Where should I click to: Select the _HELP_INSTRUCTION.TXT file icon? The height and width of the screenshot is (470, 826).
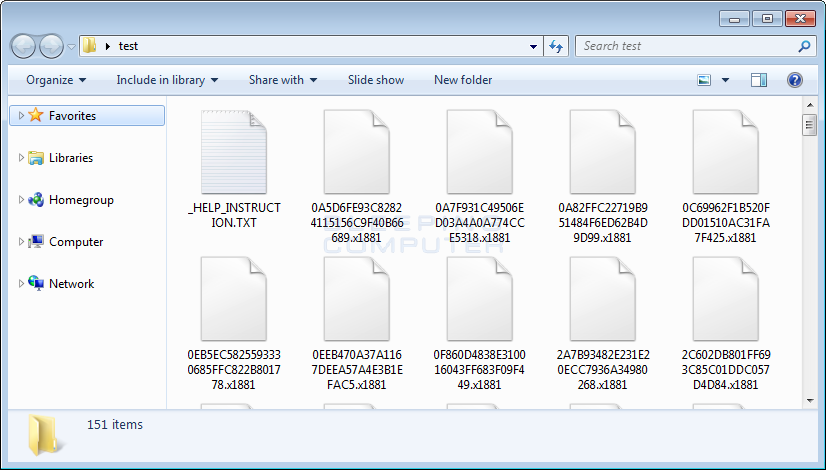point(234,152)
